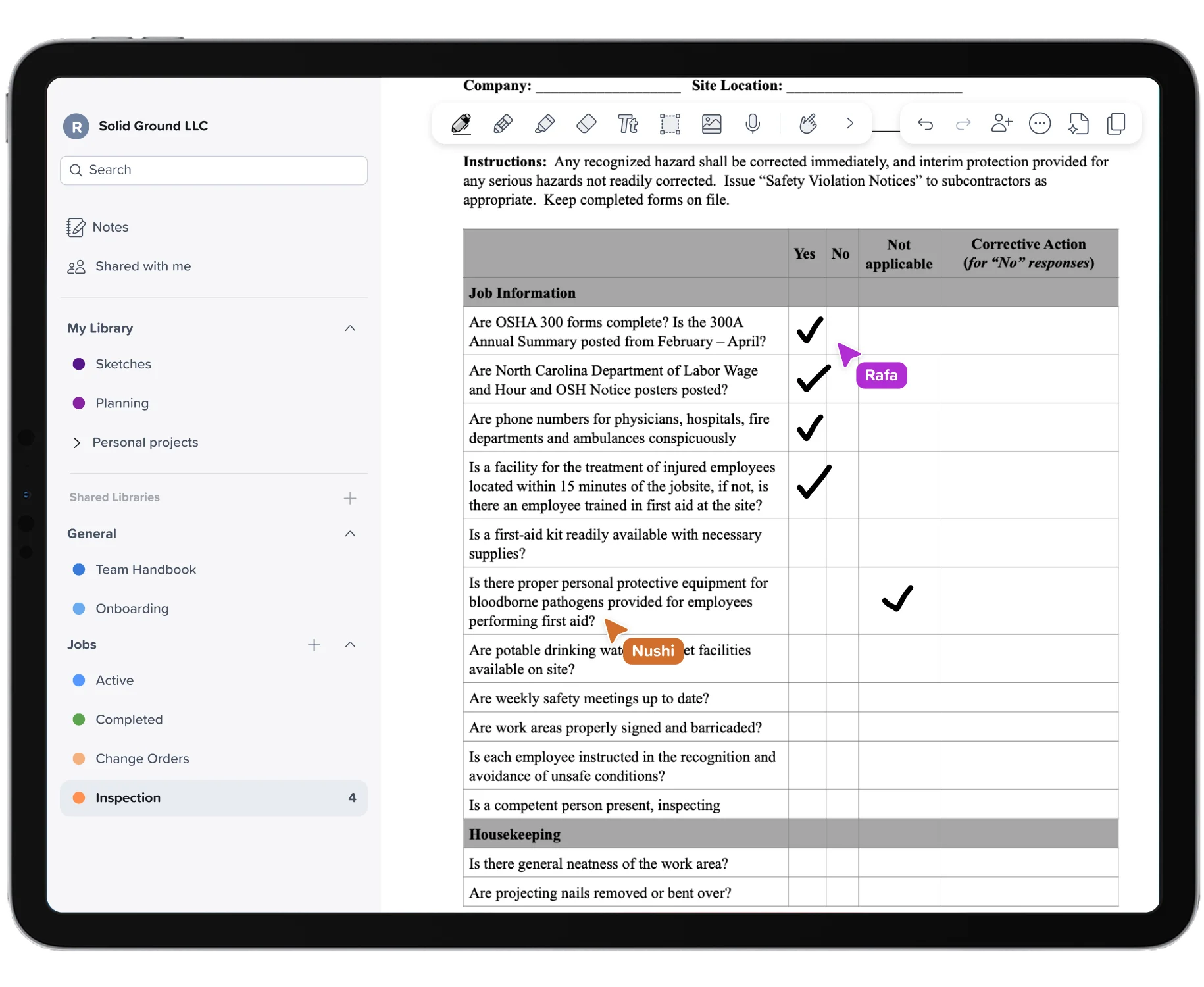The height and width of the screenshot is (987, 1204).
Task: Click the purple Sketches color dot
Action: [79, 364]
